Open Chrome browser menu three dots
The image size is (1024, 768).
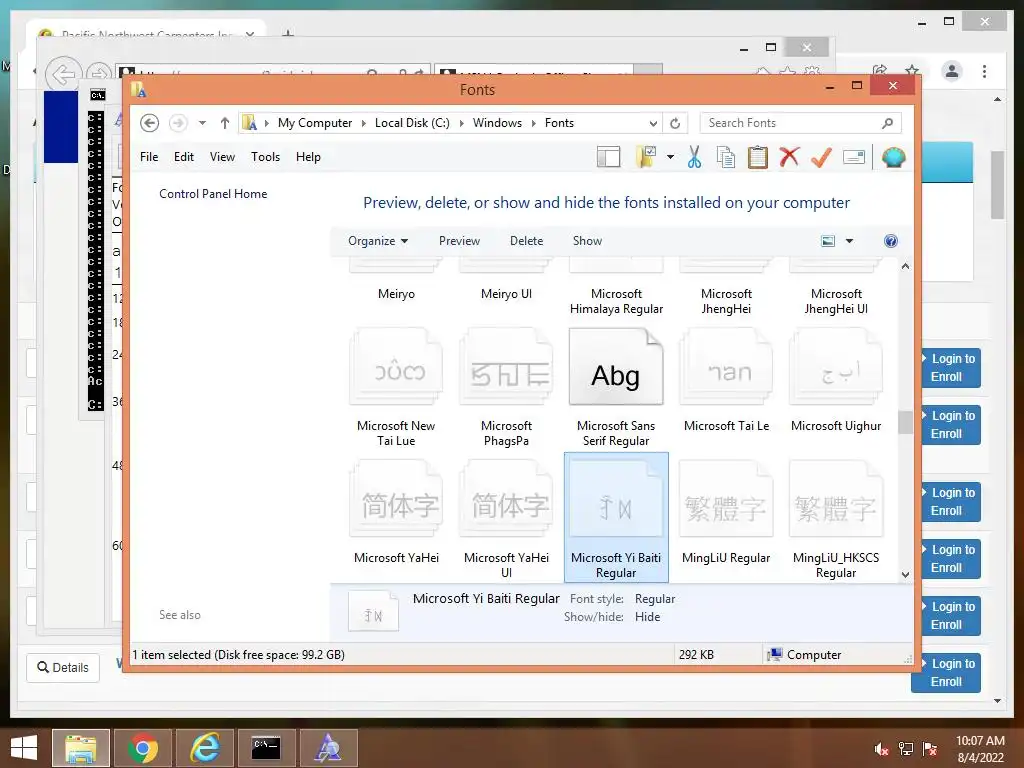[x=984, y=71]
